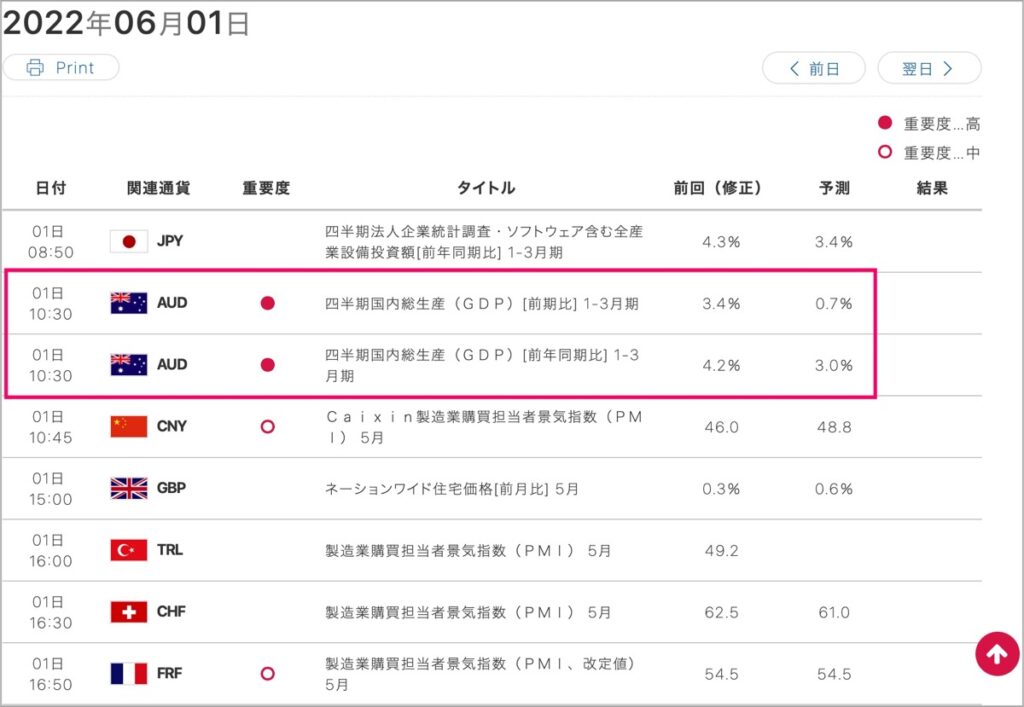This screenshot has height=707, width=1024.
Task: Go to previous day with 前日 button
Action: 814,69
